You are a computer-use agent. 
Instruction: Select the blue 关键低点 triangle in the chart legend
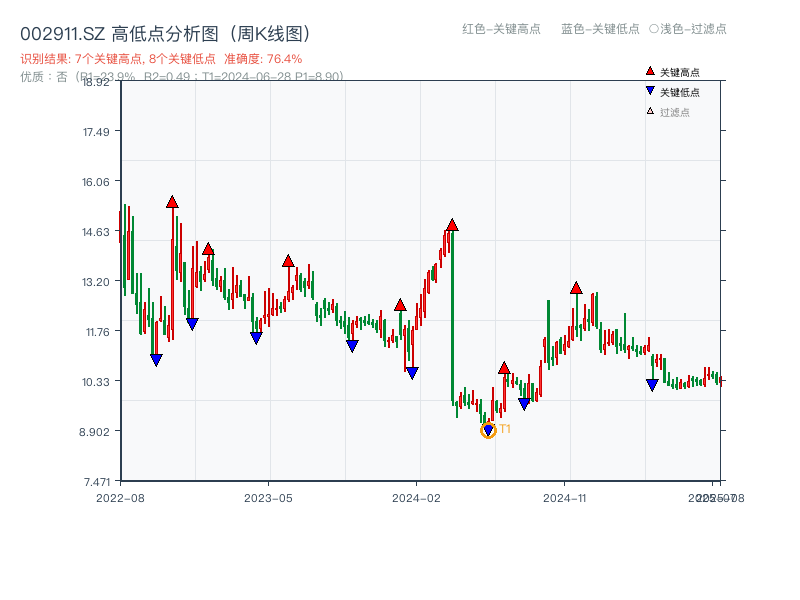[x=648, y=88]
